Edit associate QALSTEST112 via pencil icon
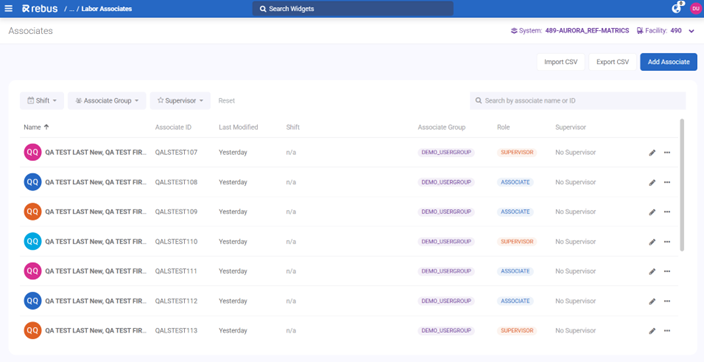 (x=652, y=301)
